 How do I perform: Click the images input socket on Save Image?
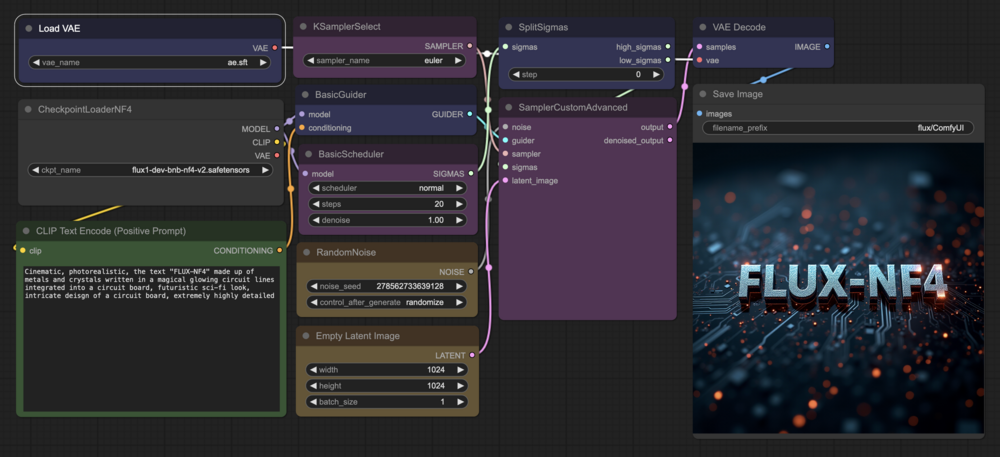point(700,113)
